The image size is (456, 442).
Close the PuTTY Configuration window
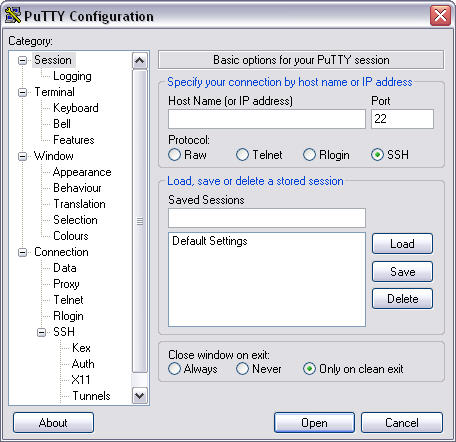[x=440, y=16]
